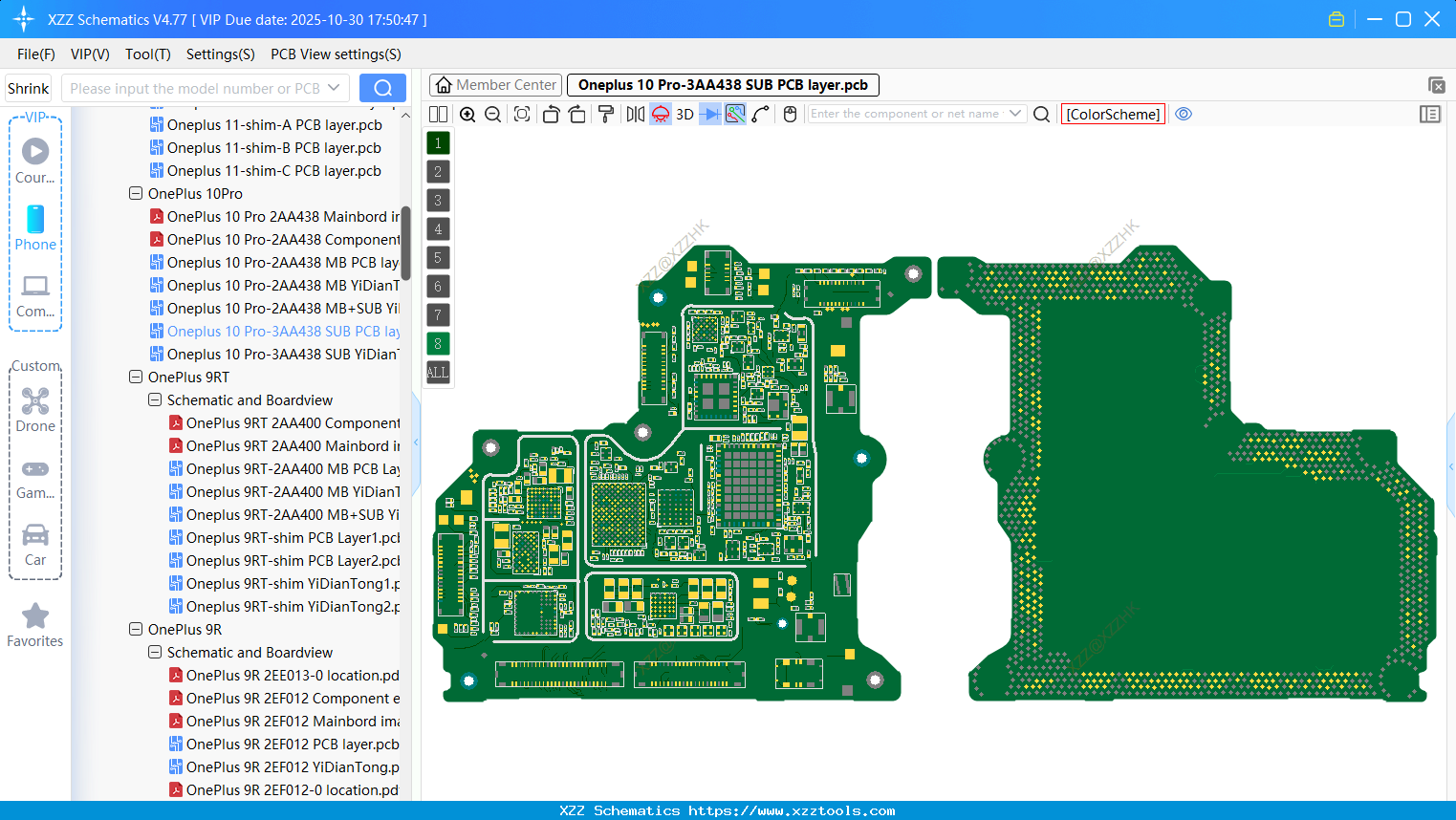1456x820 pixels.
Task: Activate the mirror flip view tool
Action: (x=633, y=114)
